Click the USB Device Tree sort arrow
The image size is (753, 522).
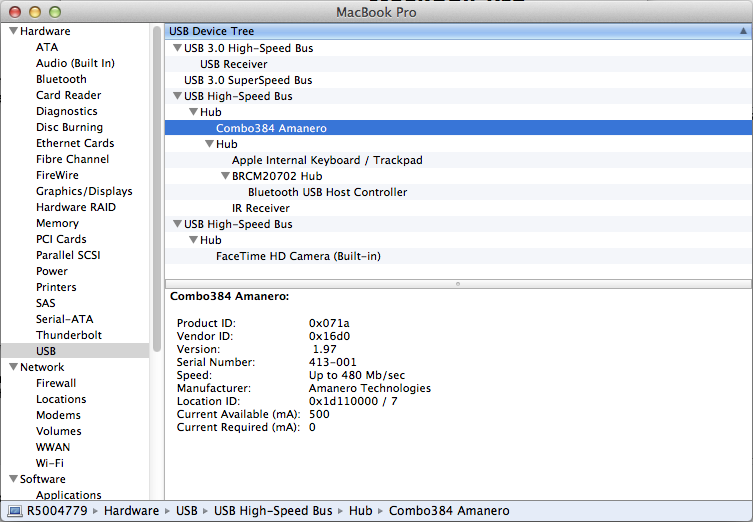tap(743, 31)
